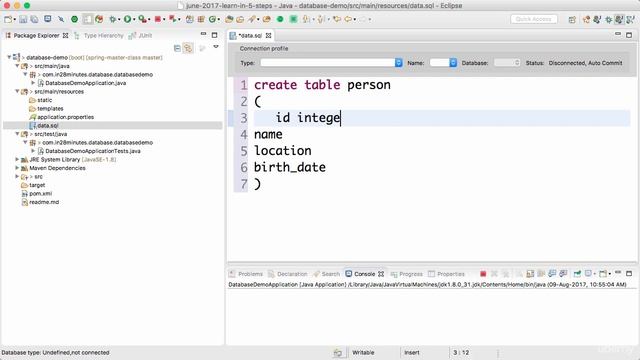Viewport: 640px width, 360px height.
Task: Collapse the src/test/java folder
Action: coord(17,134)
